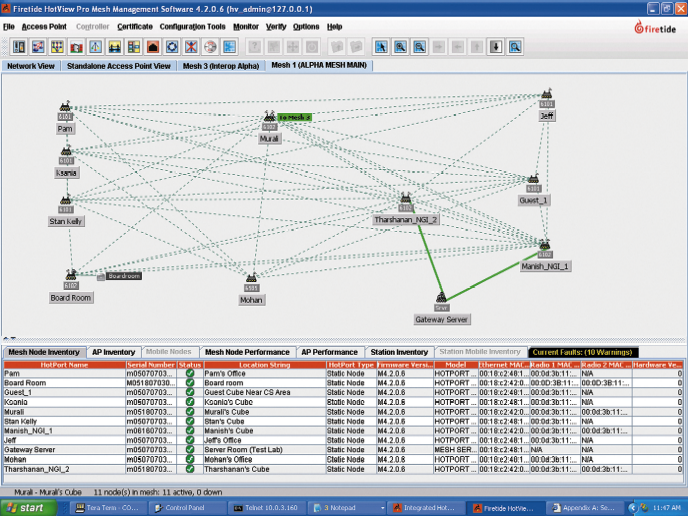Screen dimensions: 688x516
Task: Open the Certificate menu
Action: pos(135,27)
